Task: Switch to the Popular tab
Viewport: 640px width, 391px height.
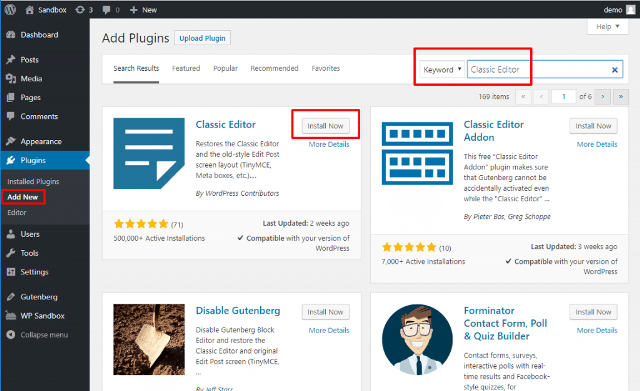Action: [225, 68]
